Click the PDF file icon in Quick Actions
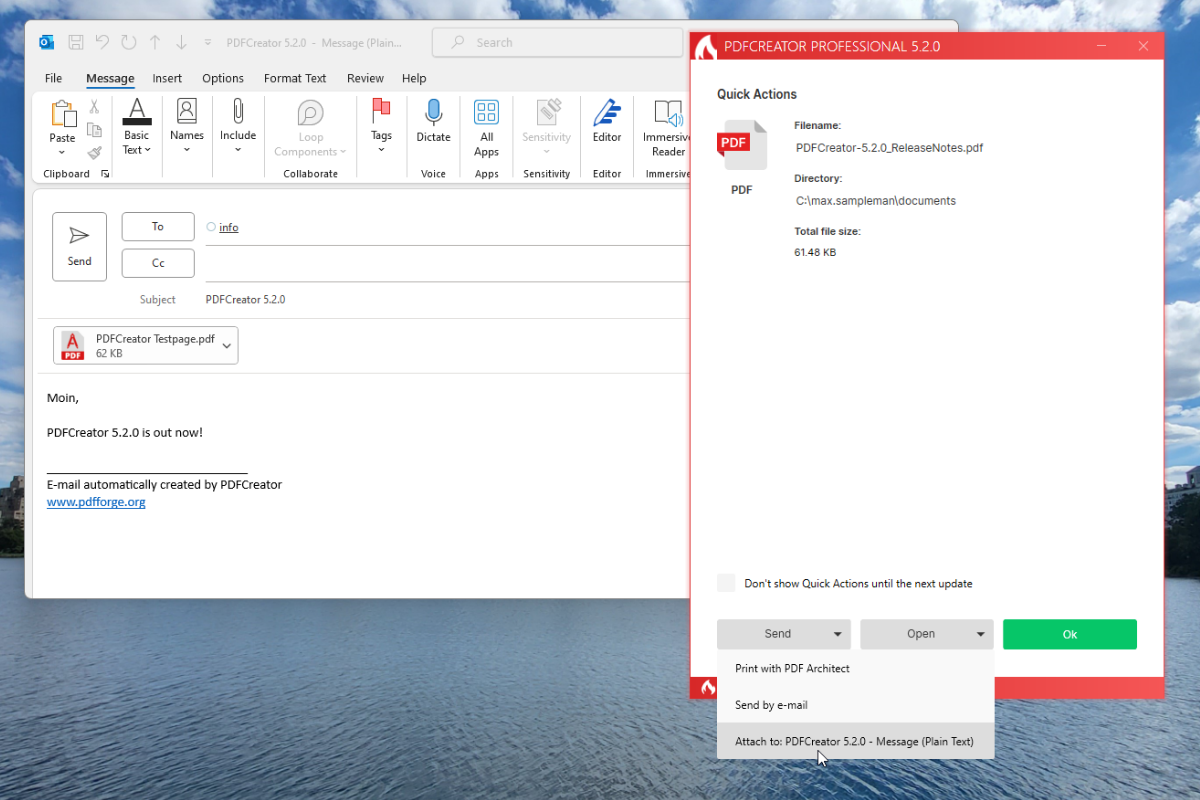This screenshot has height=800, width=1200. [x=742, y=146]
